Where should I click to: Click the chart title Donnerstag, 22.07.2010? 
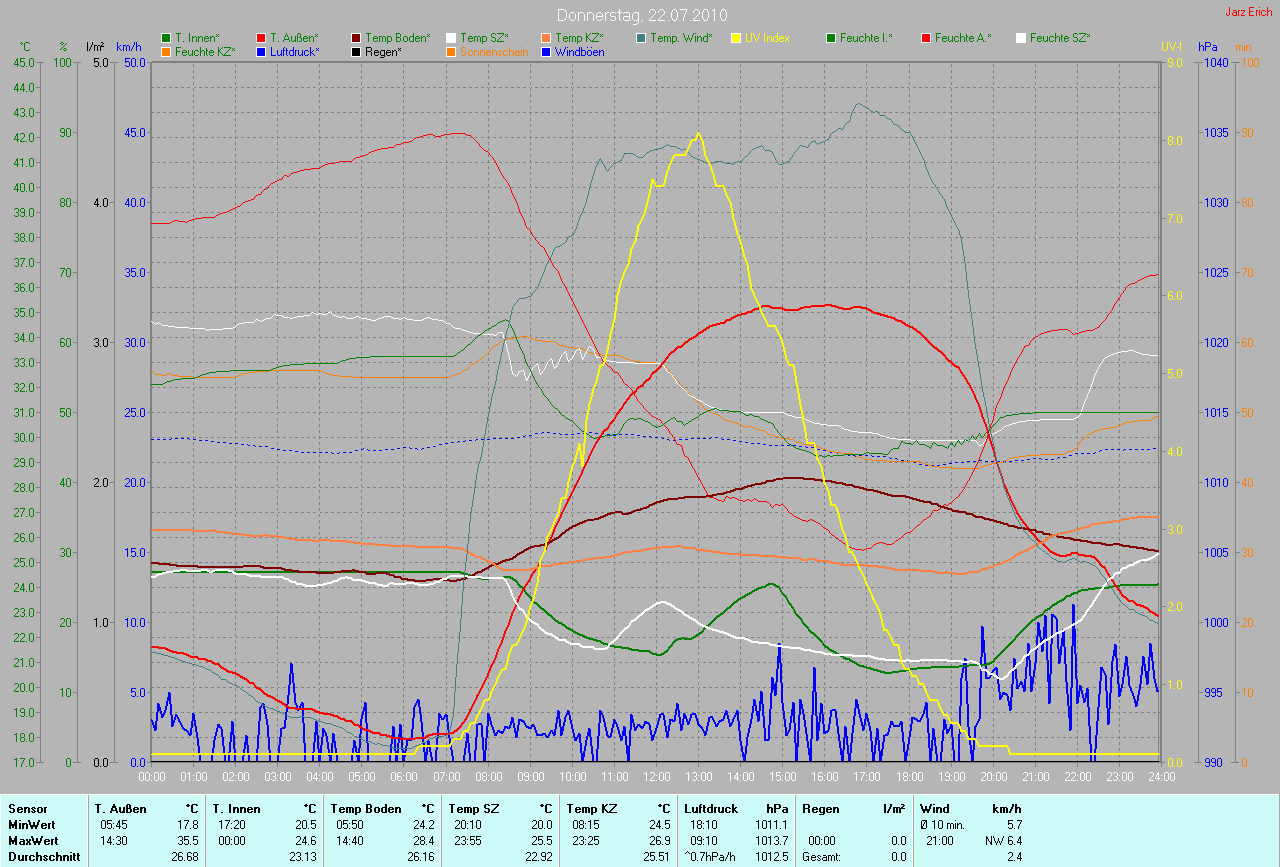click(x=642, y=15)
